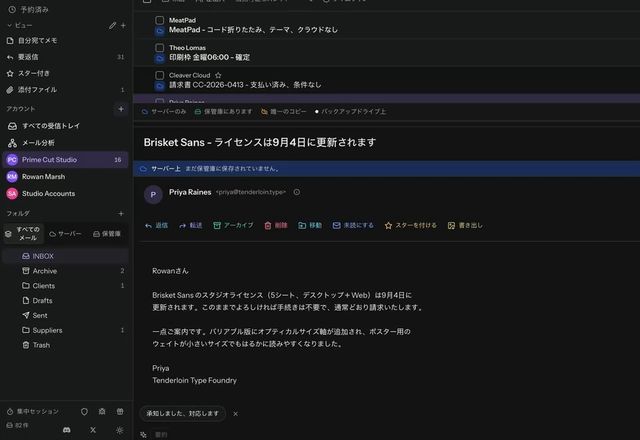Open the 予約済み scheduled view
The width and height of the screenshot is (640, 440).
(29, 9)
